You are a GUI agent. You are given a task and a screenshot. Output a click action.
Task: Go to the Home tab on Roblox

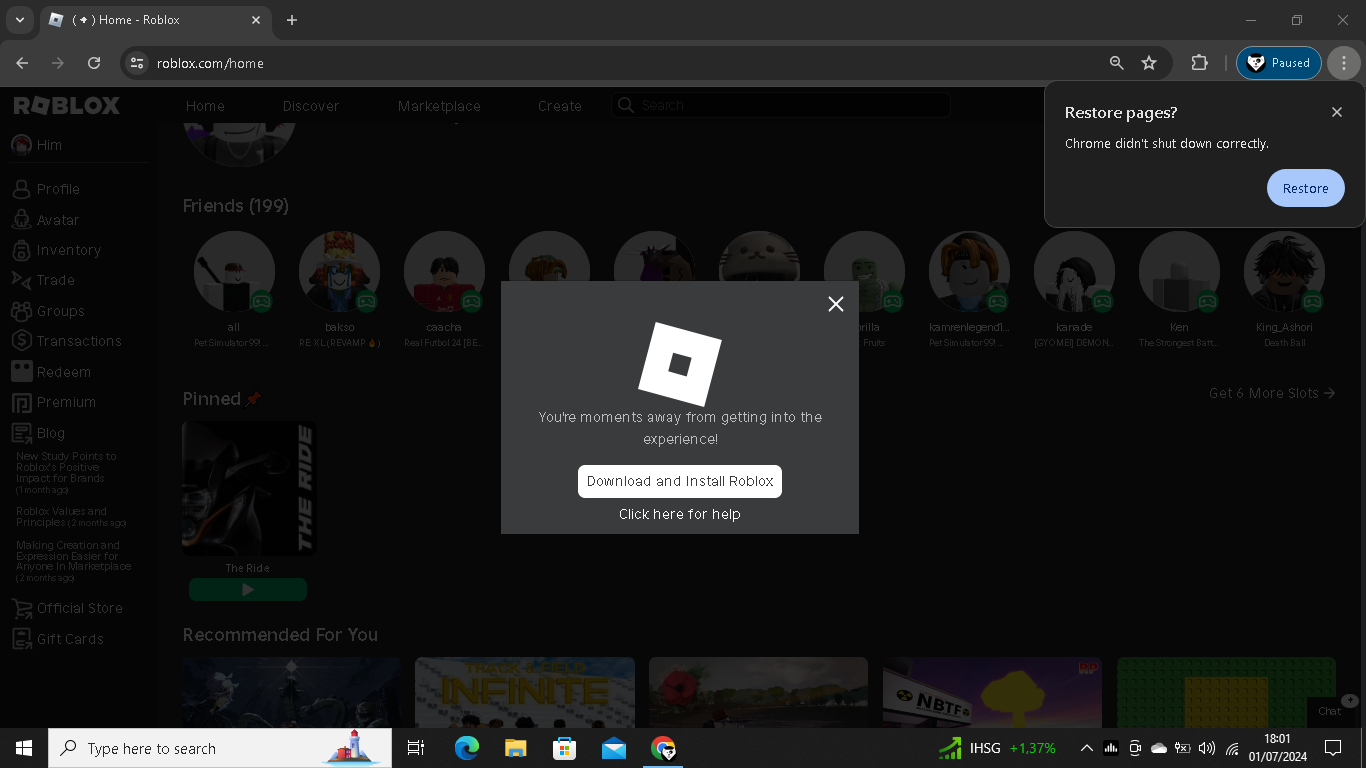(x=205, y=106)
